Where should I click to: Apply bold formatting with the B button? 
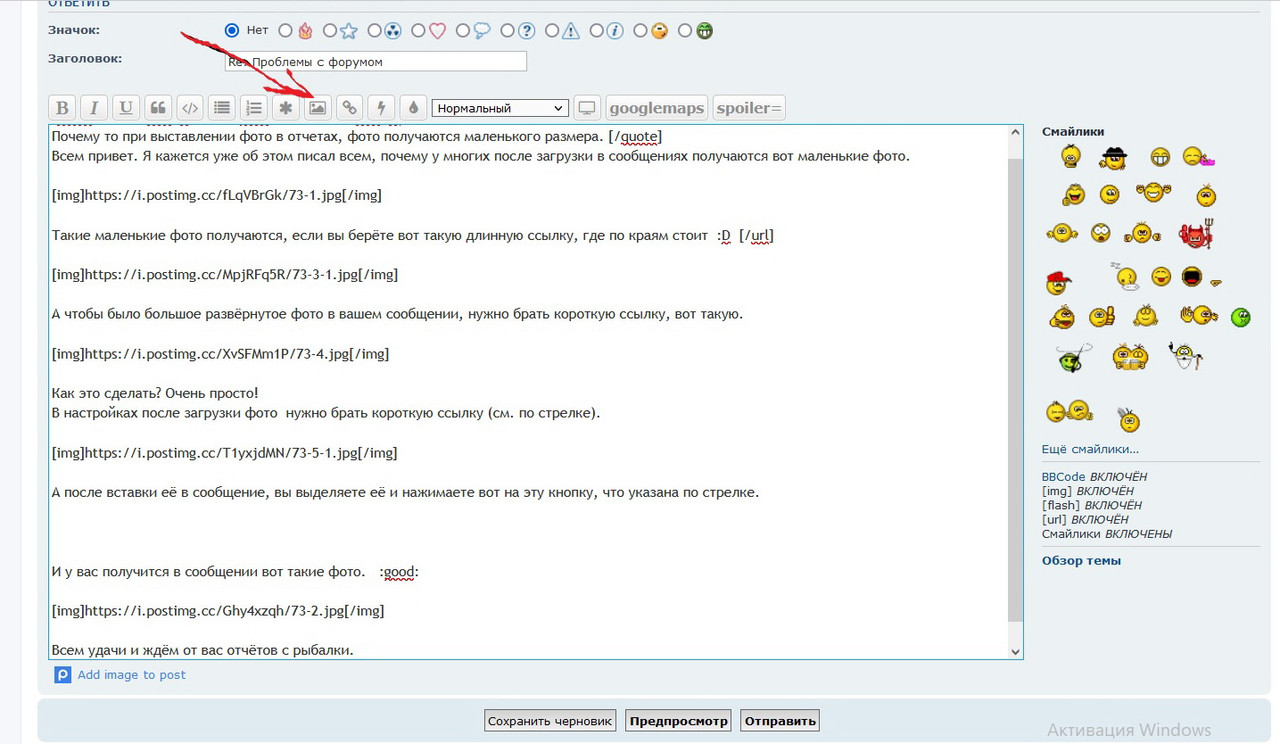pyautogui.click(x=62, y=108)
